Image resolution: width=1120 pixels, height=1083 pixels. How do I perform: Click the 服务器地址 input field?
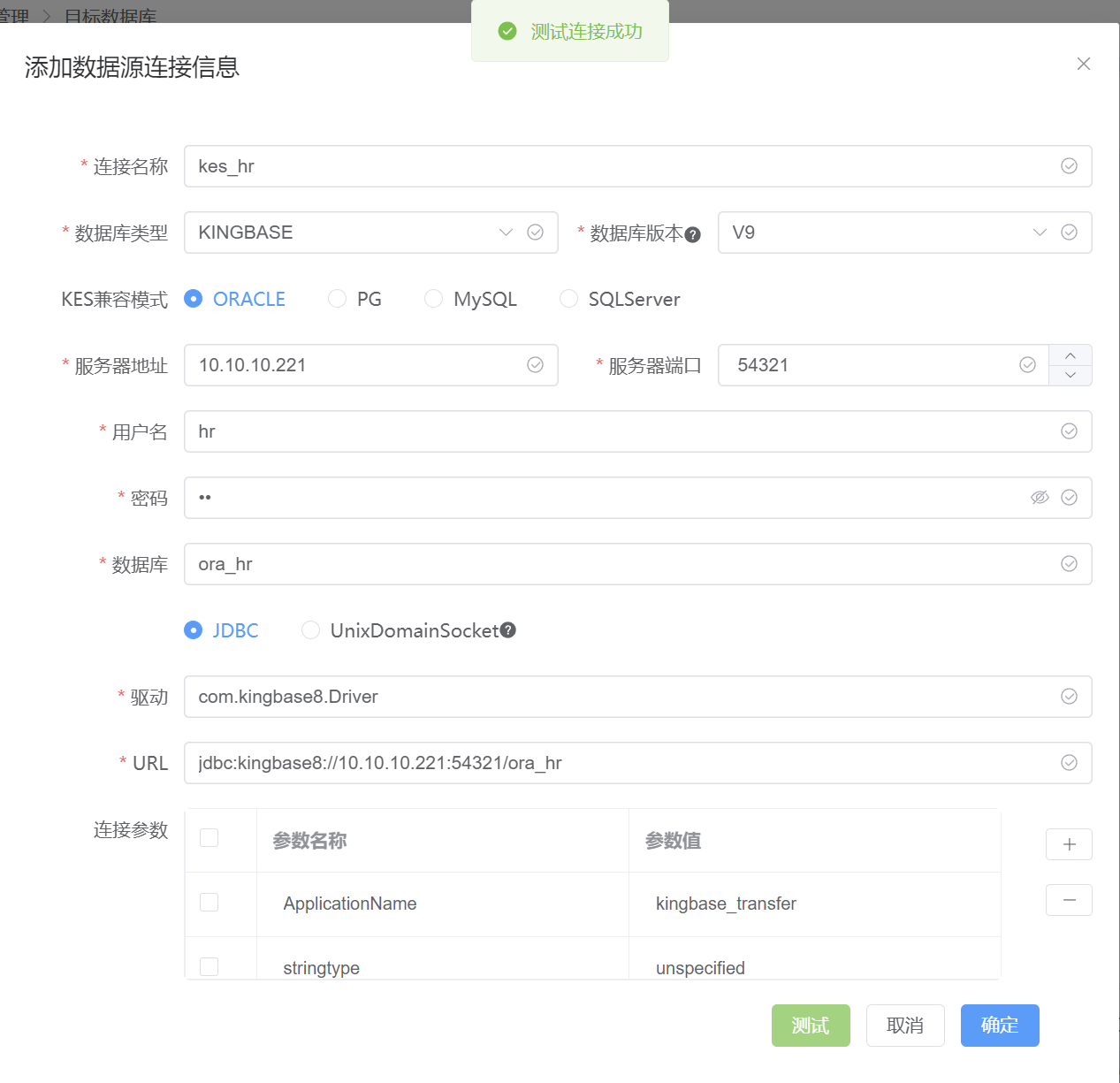tap(371, 365)
